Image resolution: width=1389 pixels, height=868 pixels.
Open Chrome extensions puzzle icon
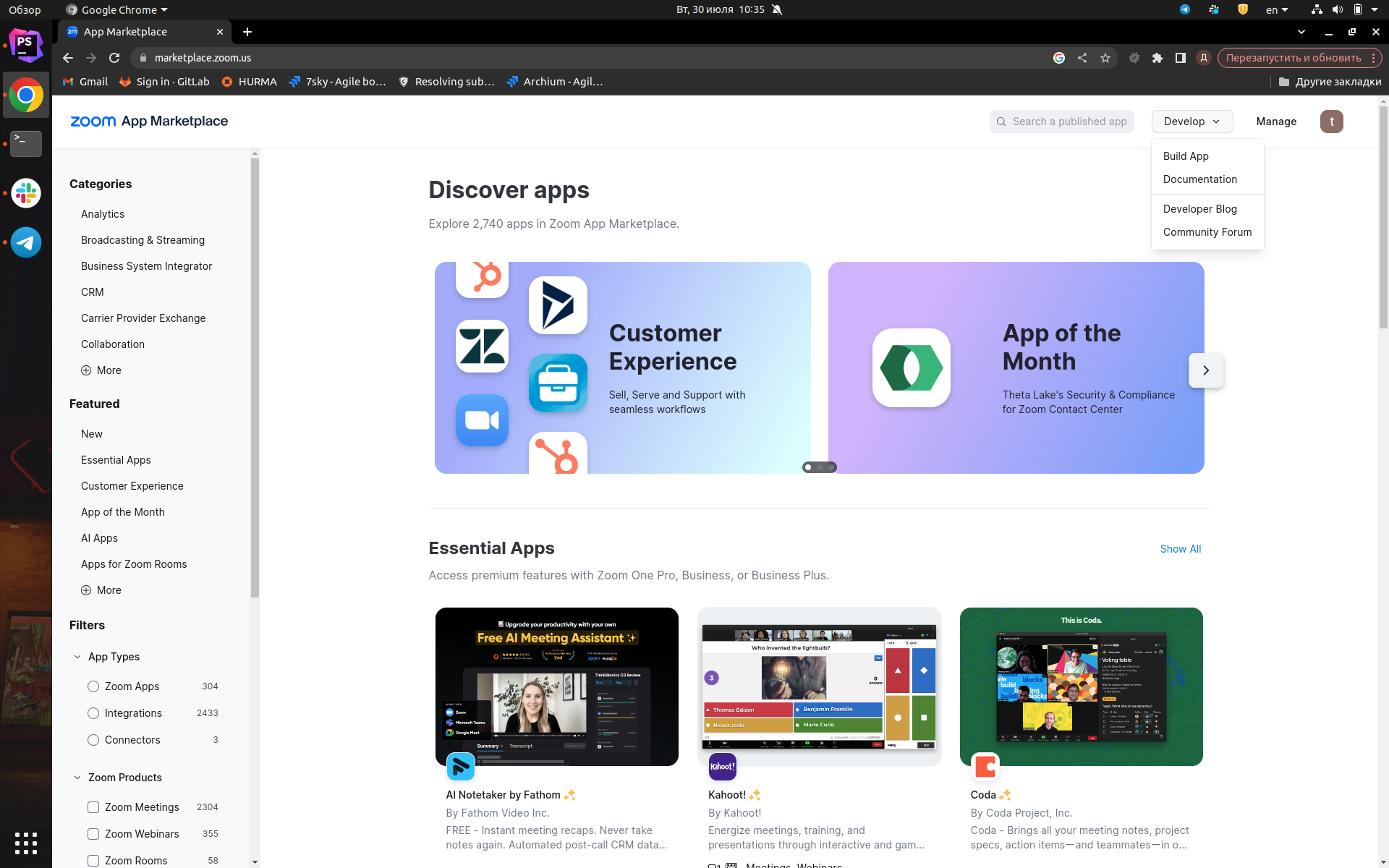1157,58
